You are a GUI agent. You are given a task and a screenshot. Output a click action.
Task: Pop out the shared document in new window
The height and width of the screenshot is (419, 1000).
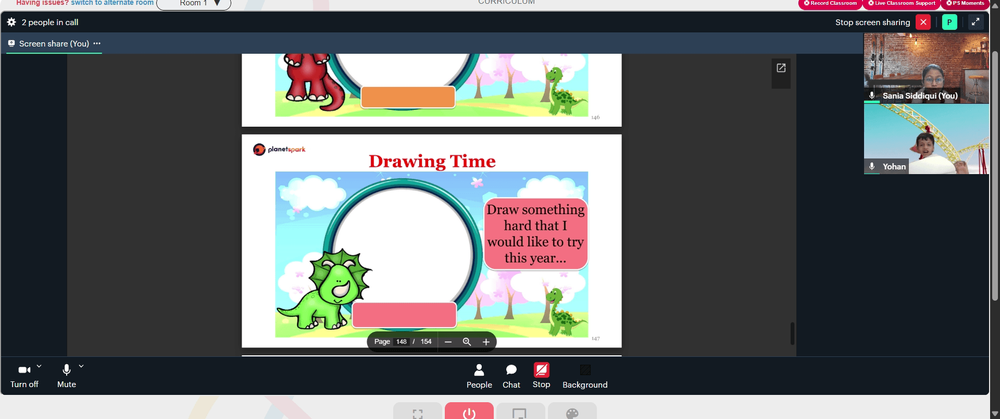(781, 68)
